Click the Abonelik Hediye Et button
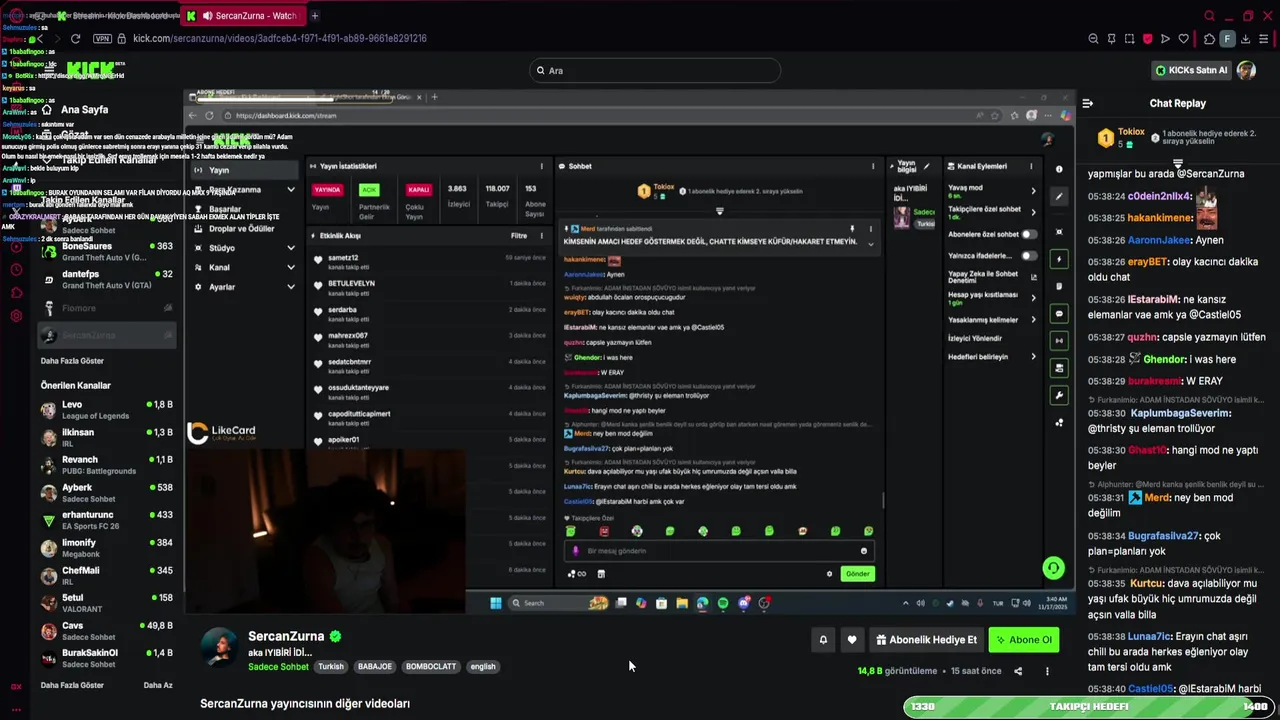This screenshot has width=1280, height=720. click(926, 640)
